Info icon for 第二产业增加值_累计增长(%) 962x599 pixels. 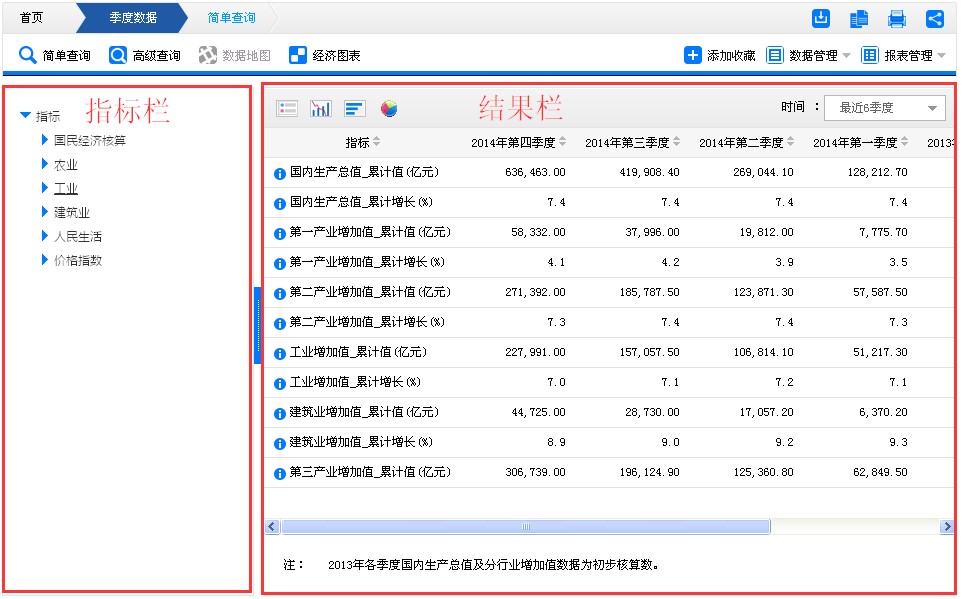click(280, 324)
